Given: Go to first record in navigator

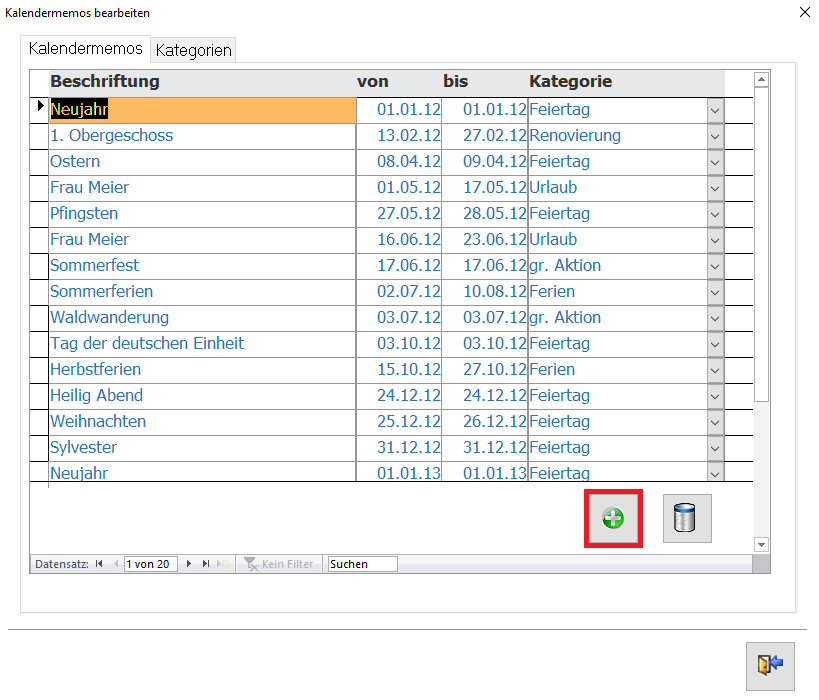Looking at the screenshot, I should (99, 564).
